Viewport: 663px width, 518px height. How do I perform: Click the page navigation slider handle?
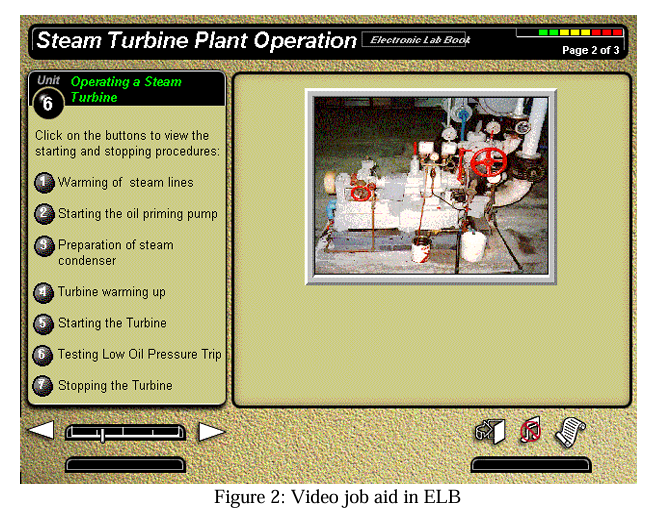[102, 433]
